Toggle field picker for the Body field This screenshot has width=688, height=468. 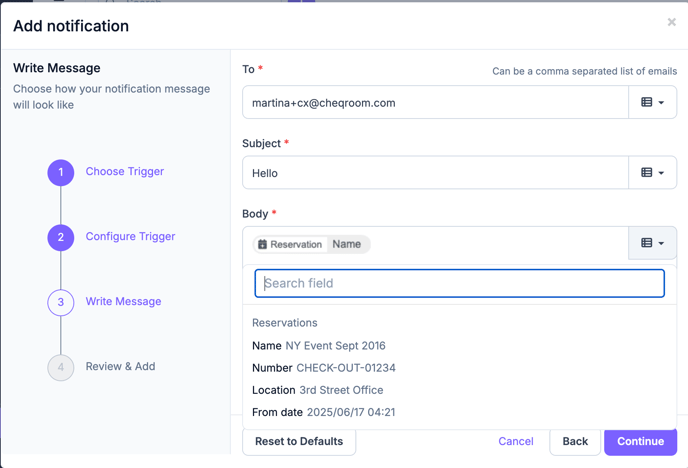pyautogui.click(x=652, y=243)
